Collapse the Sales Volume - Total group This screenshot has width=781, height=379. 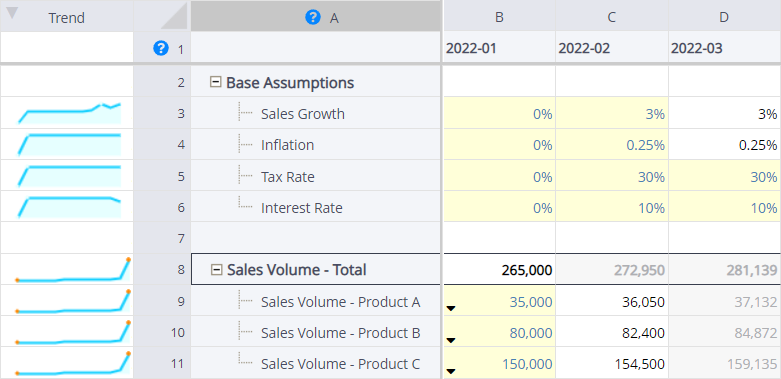(216, 270)
